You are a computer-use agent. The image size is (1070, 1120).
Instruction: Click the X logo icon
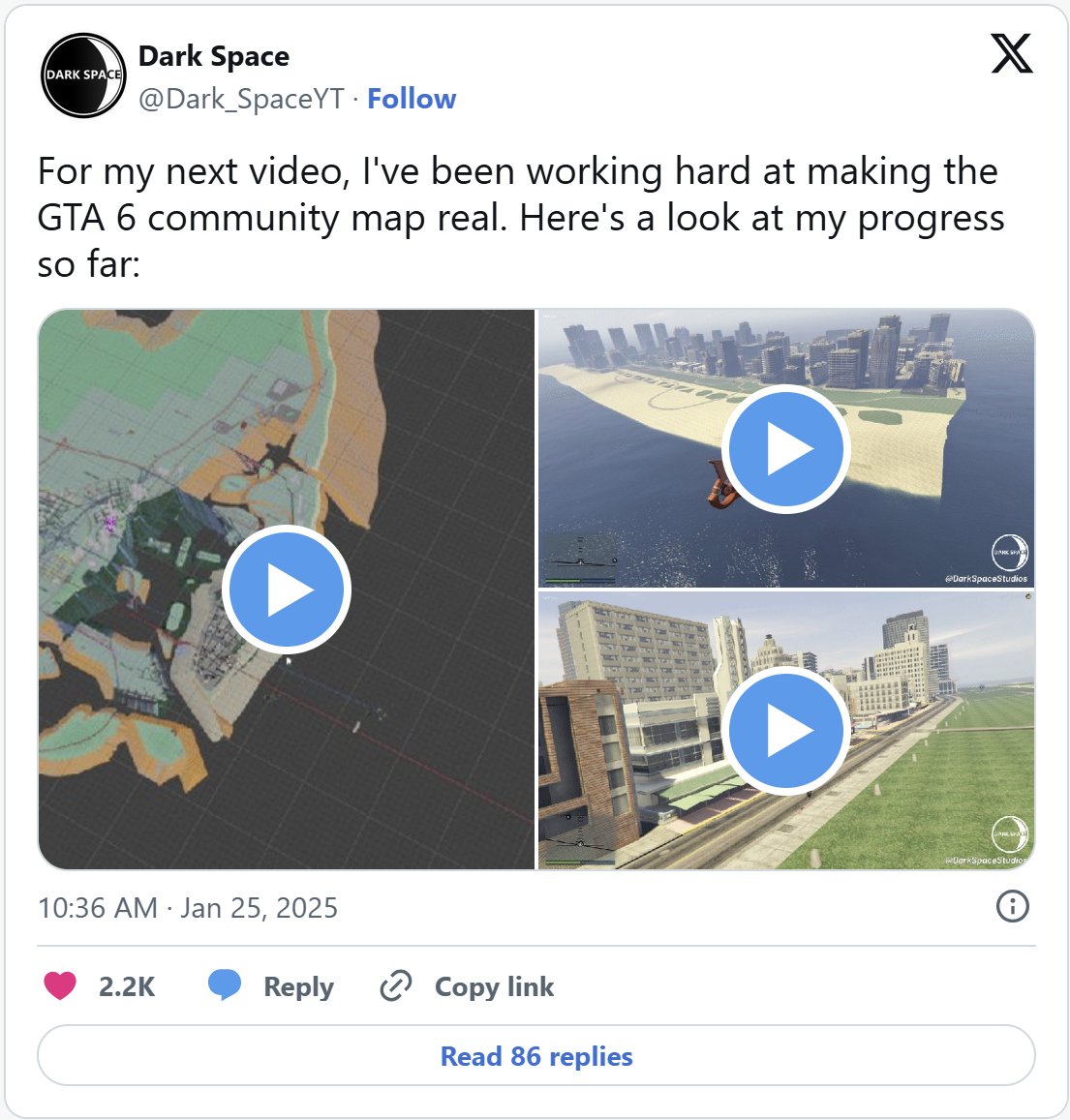pyautogui.click(x=1012, y=53)
